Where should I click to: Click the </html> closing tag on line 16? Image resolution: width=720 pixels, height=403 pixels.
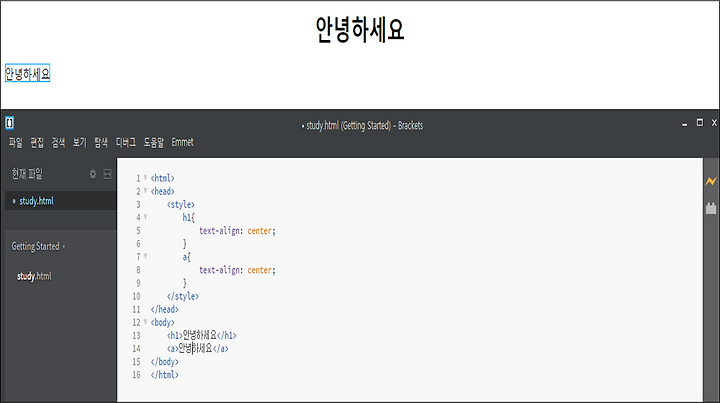click(164, 375)
